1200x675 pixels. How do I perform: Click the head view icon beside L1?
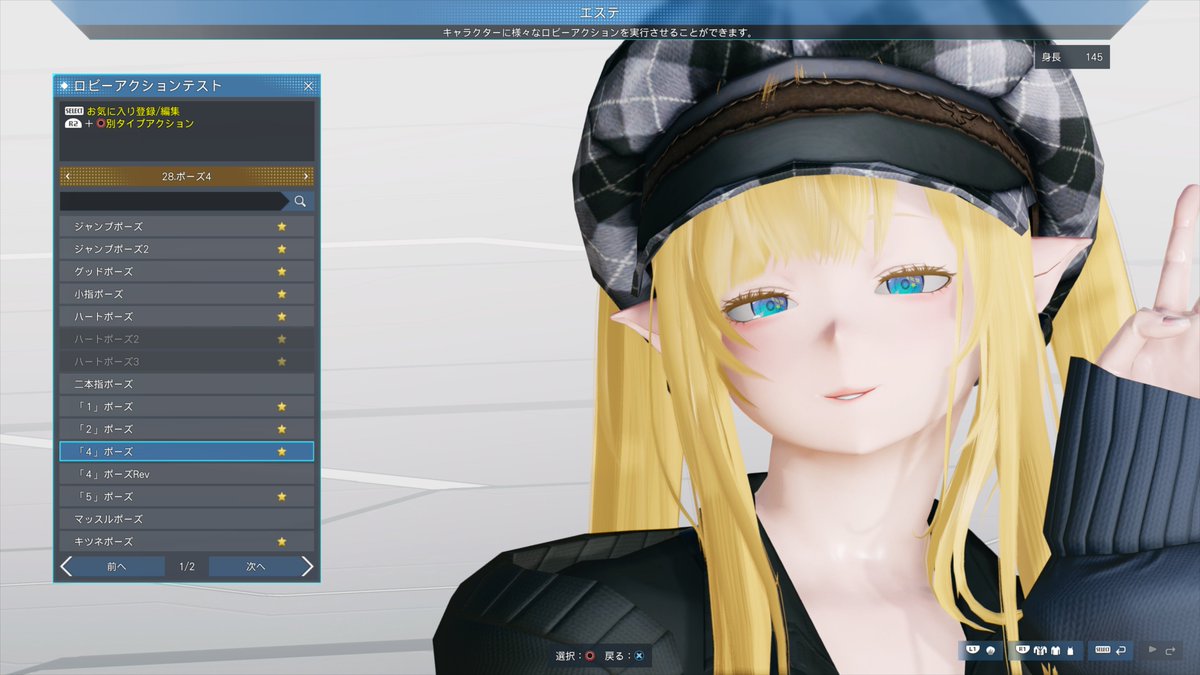pyautogui.click(x=990, y=650)
